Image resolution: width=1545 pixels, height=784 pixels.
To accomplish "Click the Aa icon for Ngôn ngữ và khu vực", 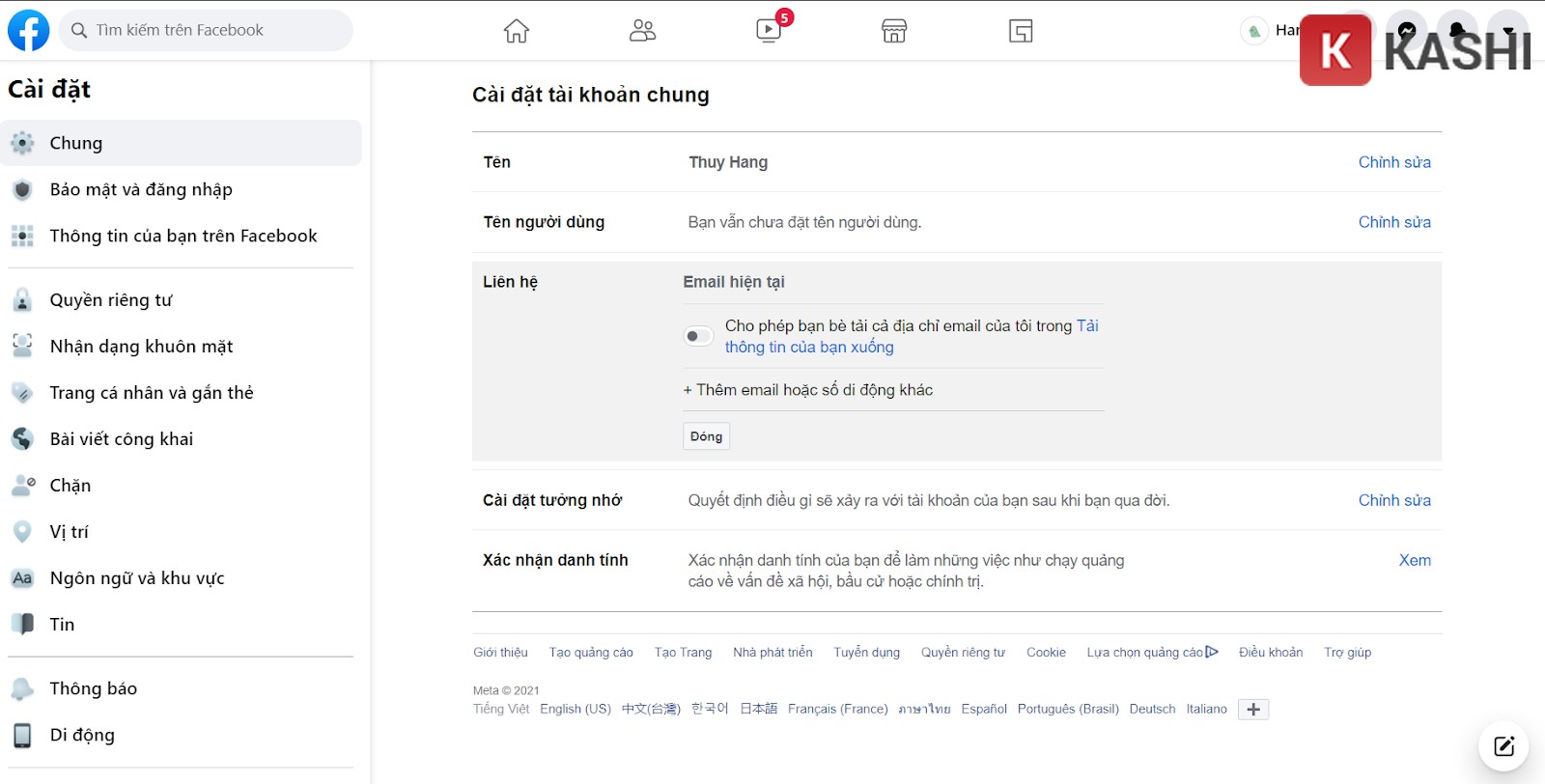I will [x=22, y=578].
